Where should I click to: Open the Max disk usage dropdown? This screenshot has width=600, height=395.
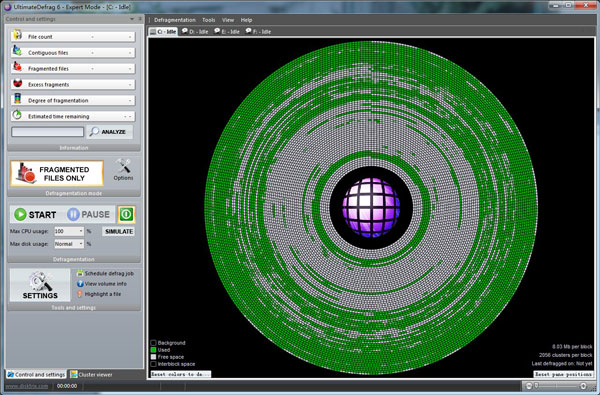tap(69, 244)
